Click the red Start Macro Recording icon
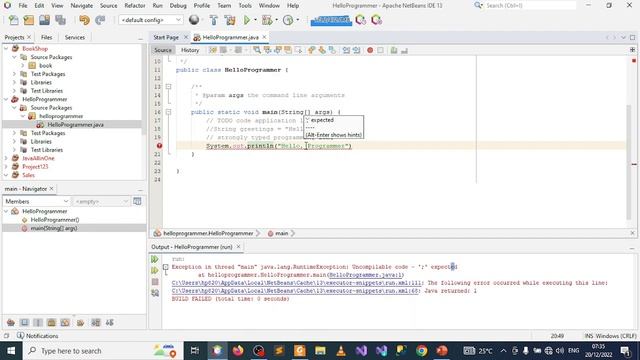Image resolution: width=640 pixels, height=360 pixels. 370,50
